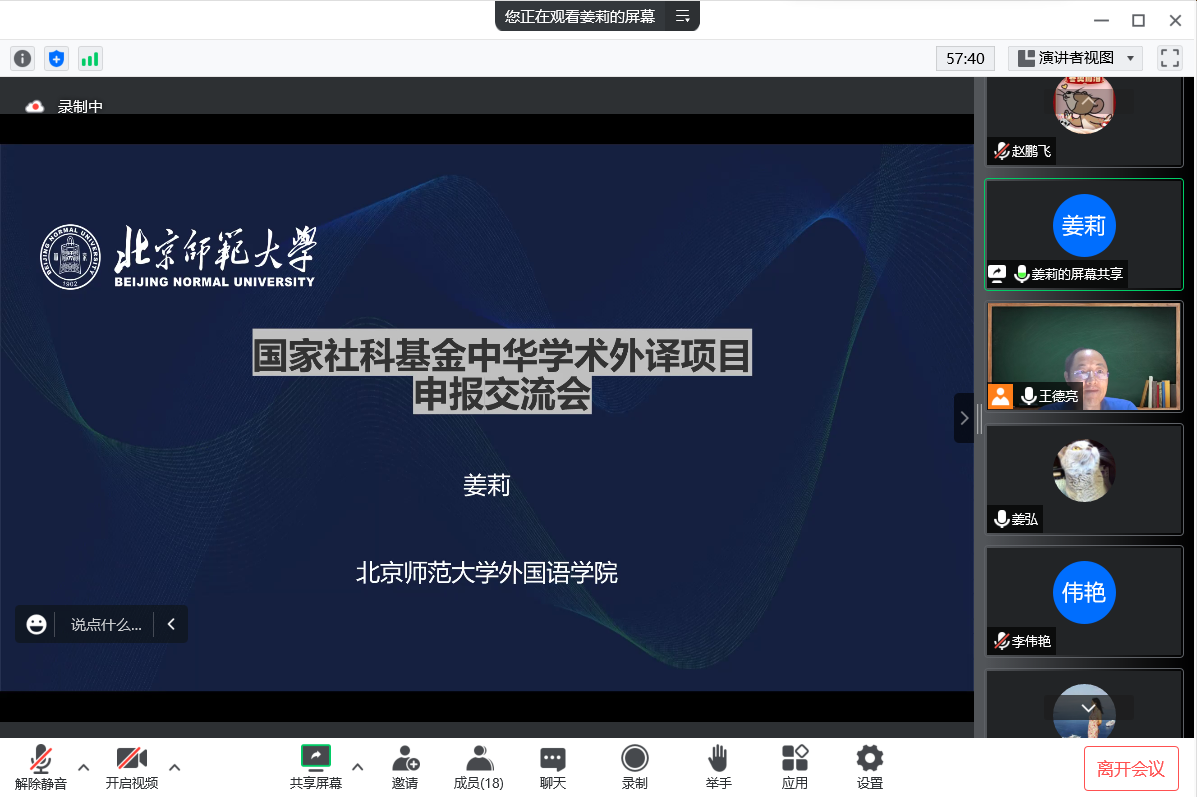Image resolution: width=1197 pixels, height=797 pixels.
Task: Start recording with the 录制 icon
Action: pyautogui.click(x=634, y=765)
